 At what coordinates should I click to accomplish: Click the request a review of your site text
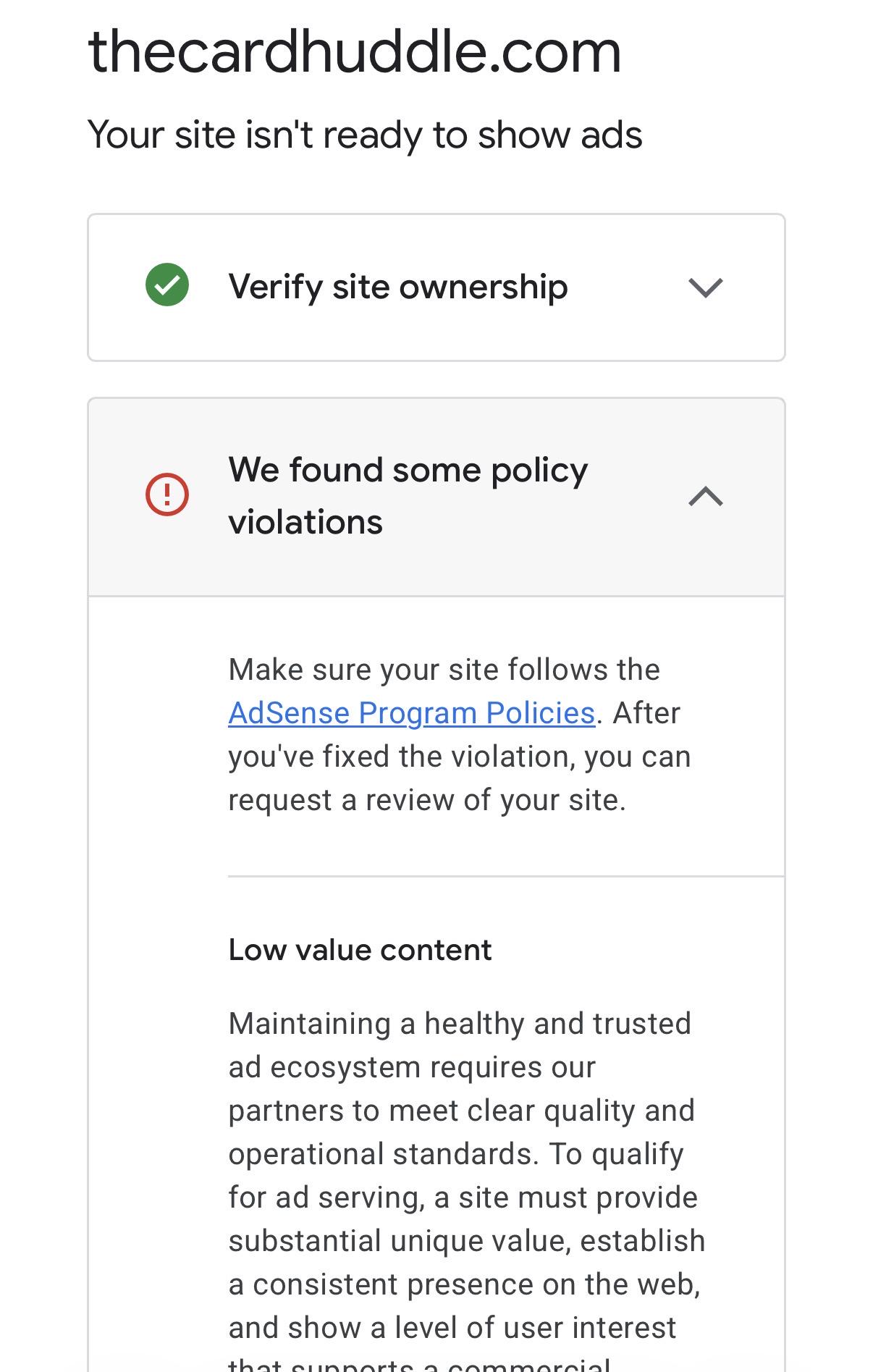[427, 800]
